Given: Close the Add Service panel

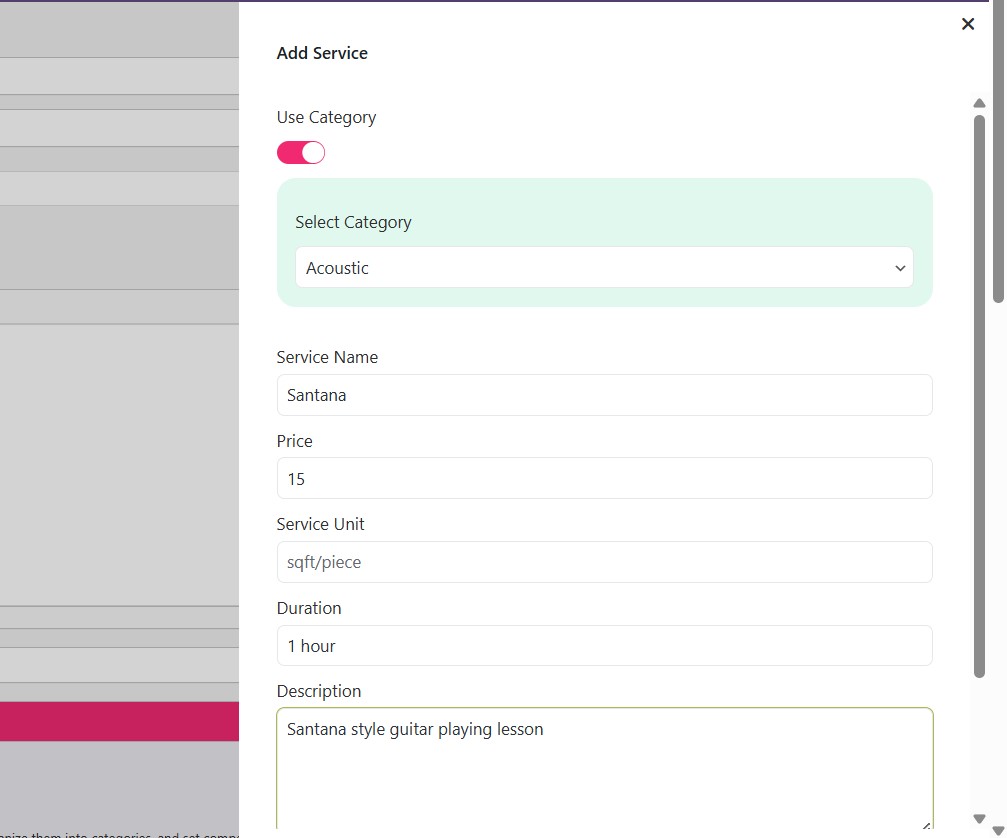Looking at the screenshot, I should pos(967,24).
